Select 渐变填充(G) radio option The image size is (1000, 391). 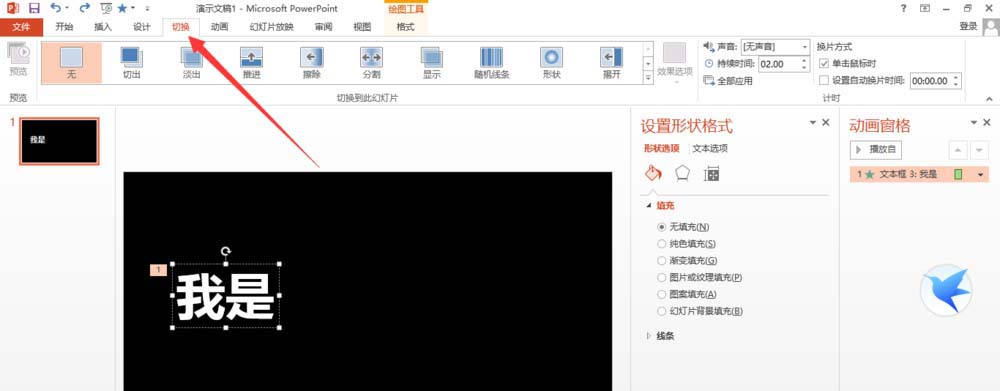coord(661,260)
